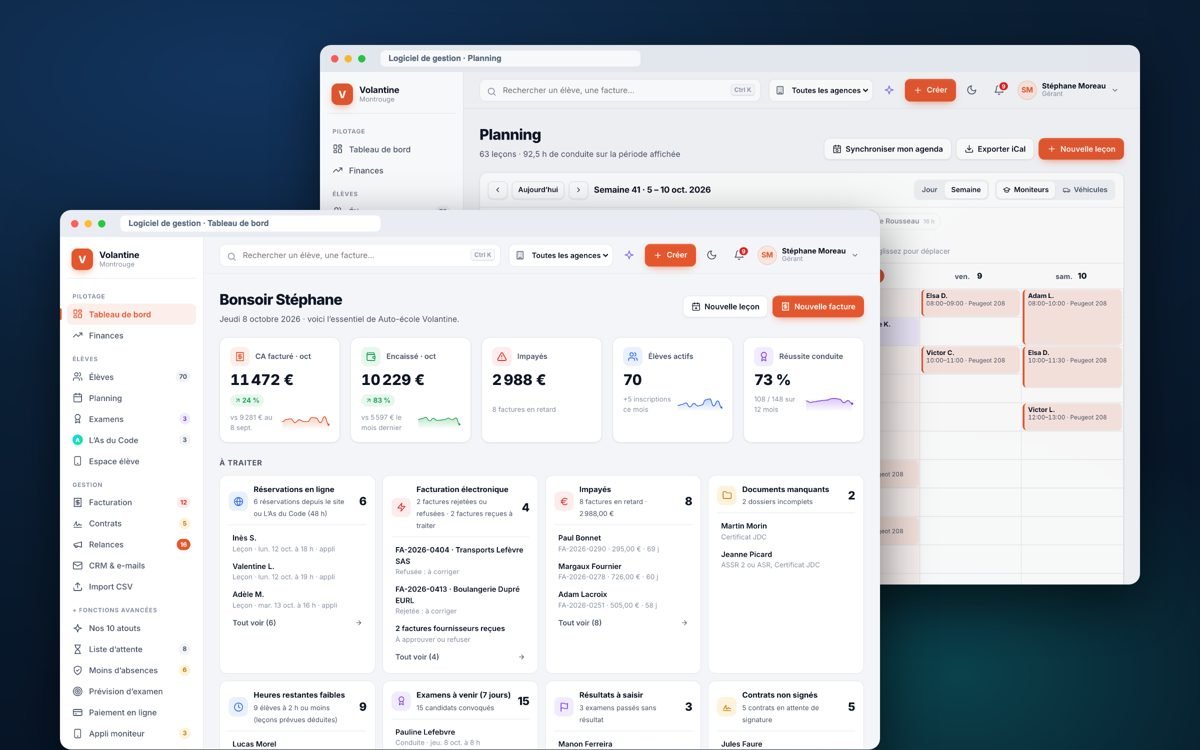Select the Inès S. reservation row

pos(297,543)
